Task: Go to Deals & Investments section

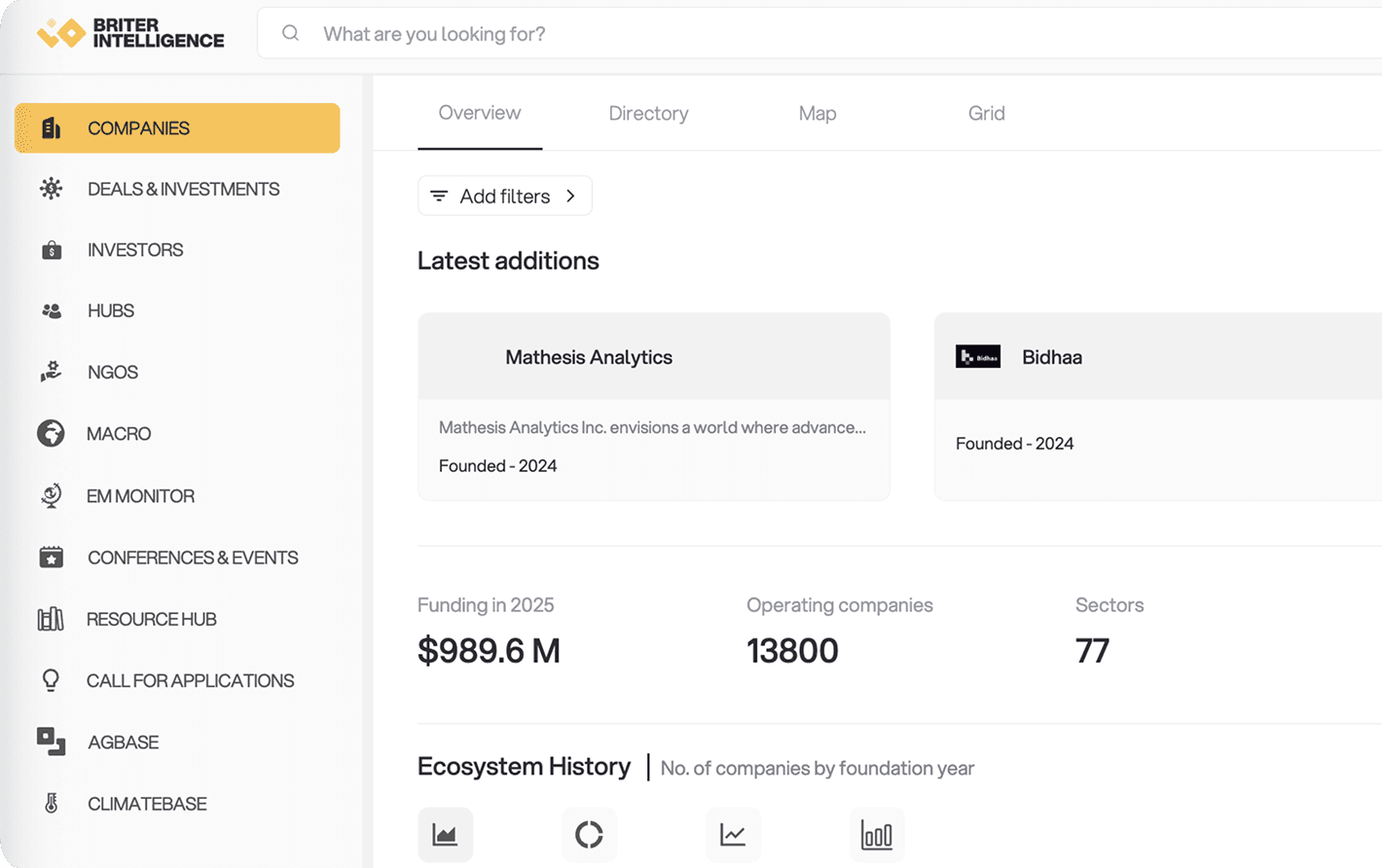Action: pos(183,189)
